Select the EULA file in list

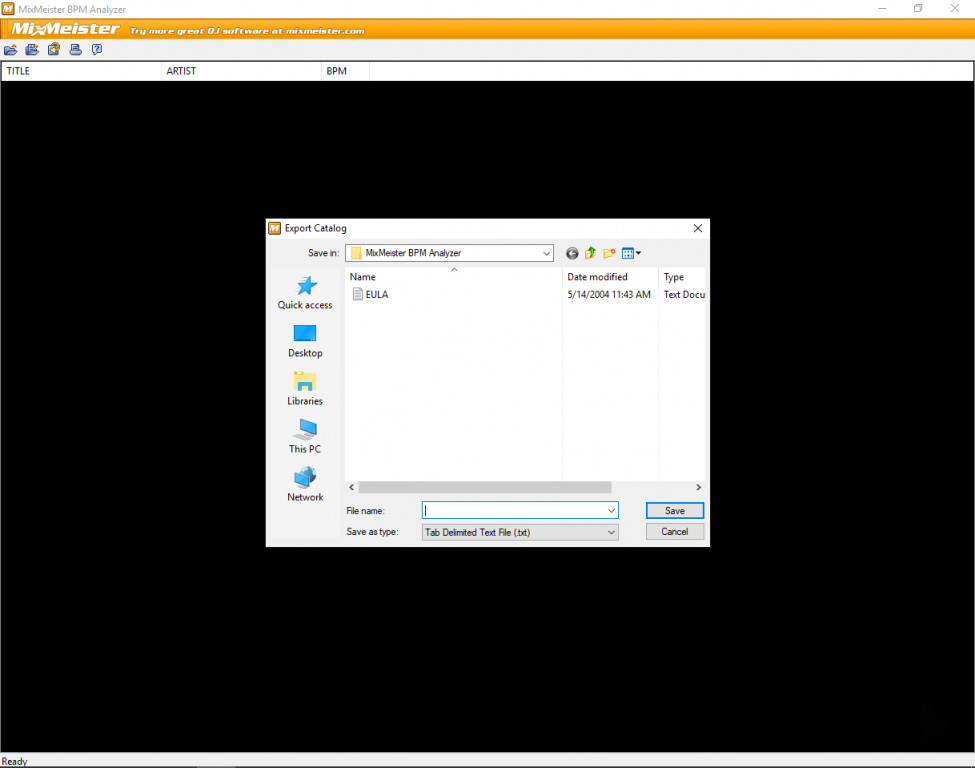coord(377,295)
